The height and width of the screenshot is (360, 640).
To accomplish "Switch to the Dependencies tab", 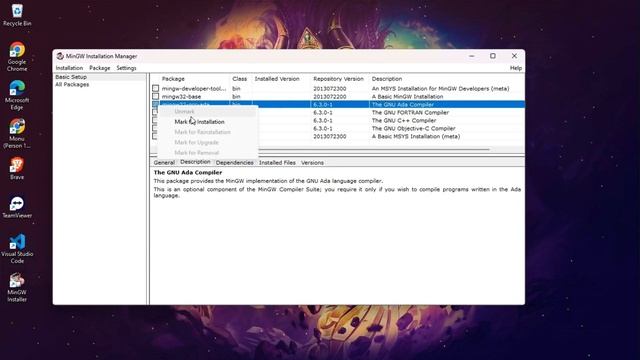I will point(234,162).
